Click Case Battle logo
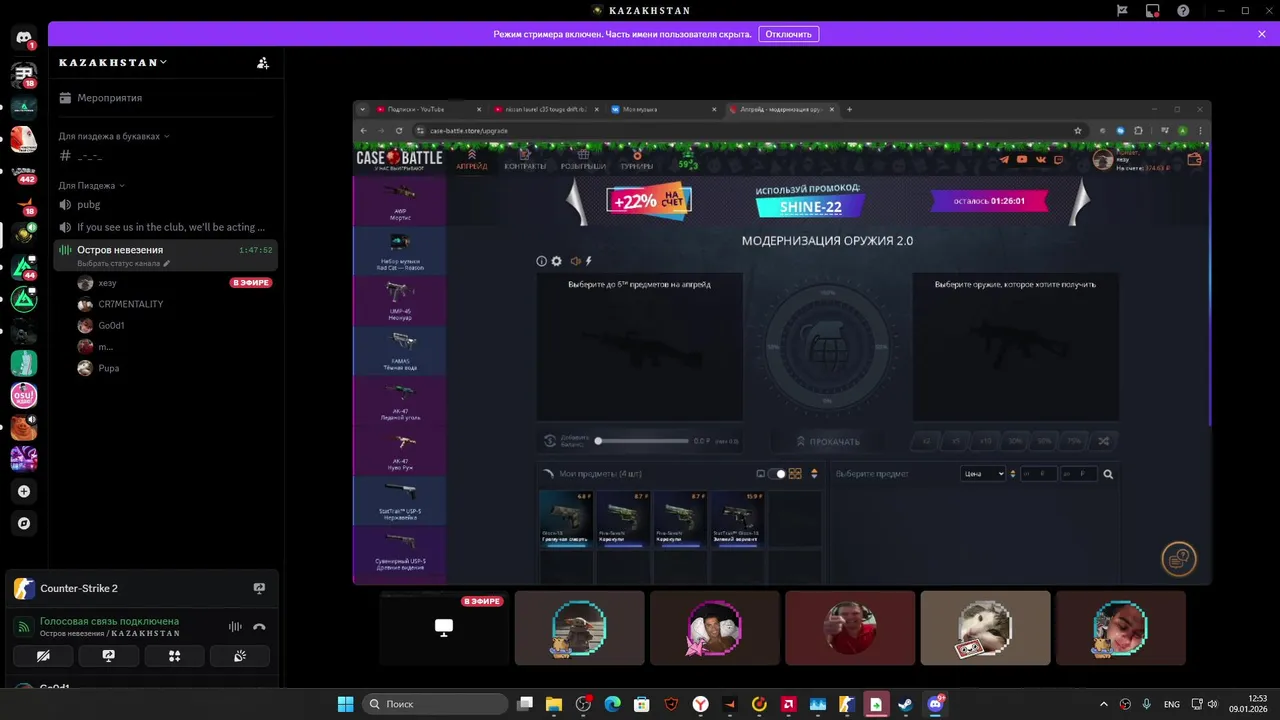Image resolution: width=1280 pixels, height=720 pixels. tap(400, 158)
